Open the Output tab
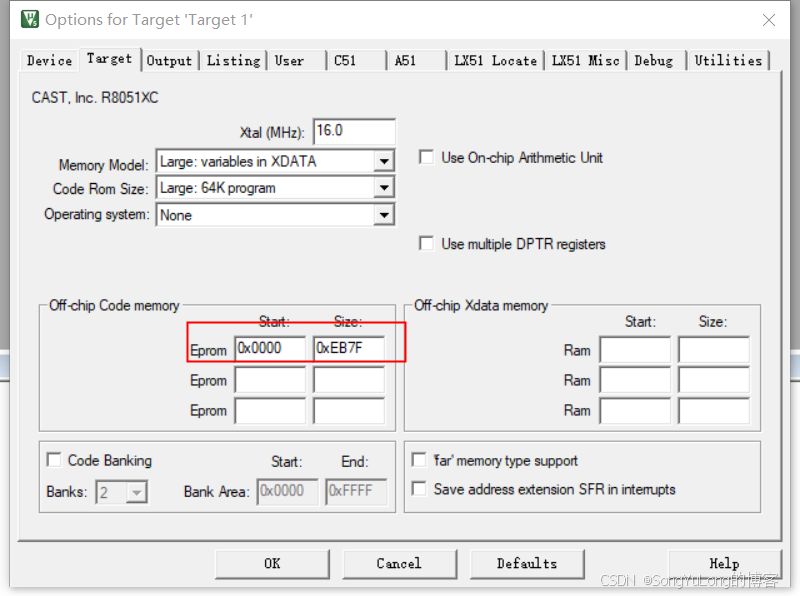 (169, 61)
